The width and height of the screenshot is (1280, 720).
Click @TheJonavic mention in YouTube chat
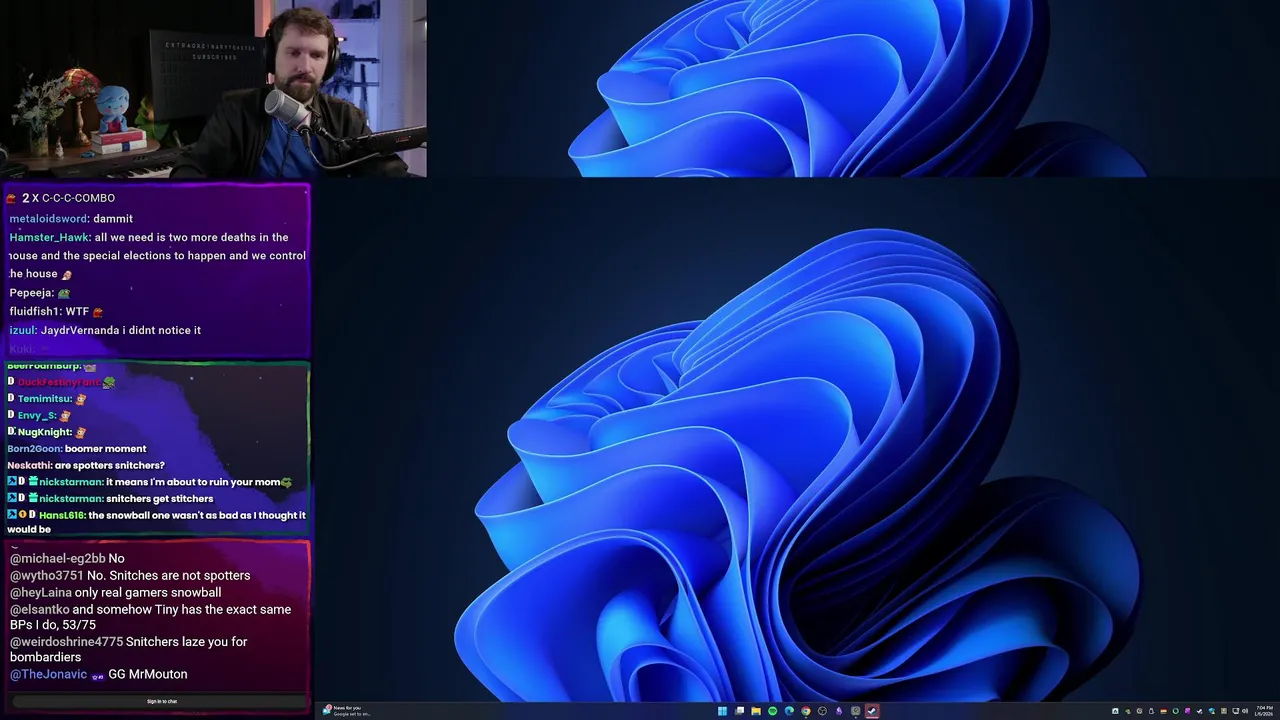(48, 674)
